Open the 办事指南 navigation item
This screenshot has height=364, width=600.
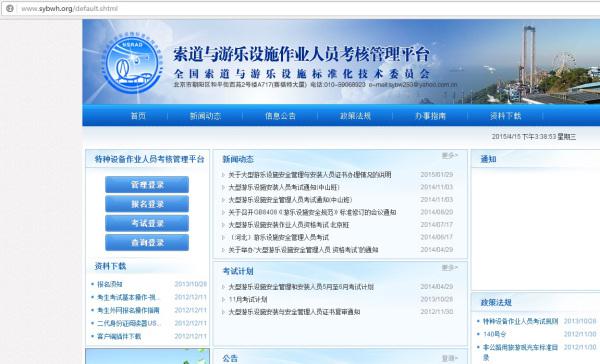coord(430,116)
